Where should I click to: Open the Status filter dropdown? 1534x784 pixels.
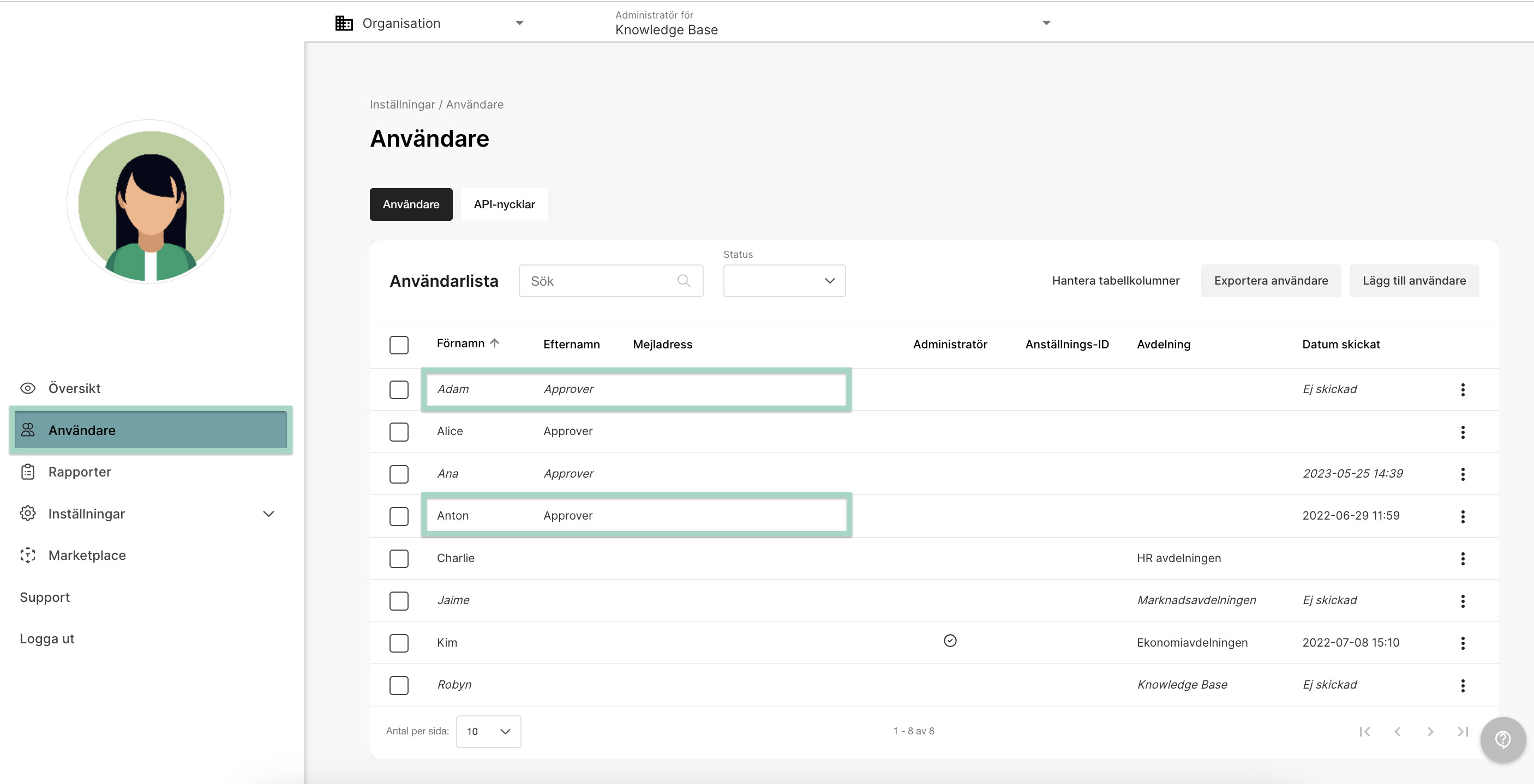pos(784,280)
